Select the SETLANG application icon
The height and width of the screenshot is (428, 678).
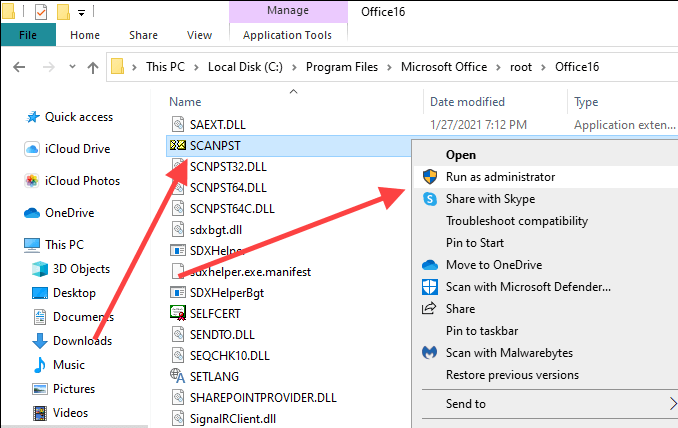point(178,377)
